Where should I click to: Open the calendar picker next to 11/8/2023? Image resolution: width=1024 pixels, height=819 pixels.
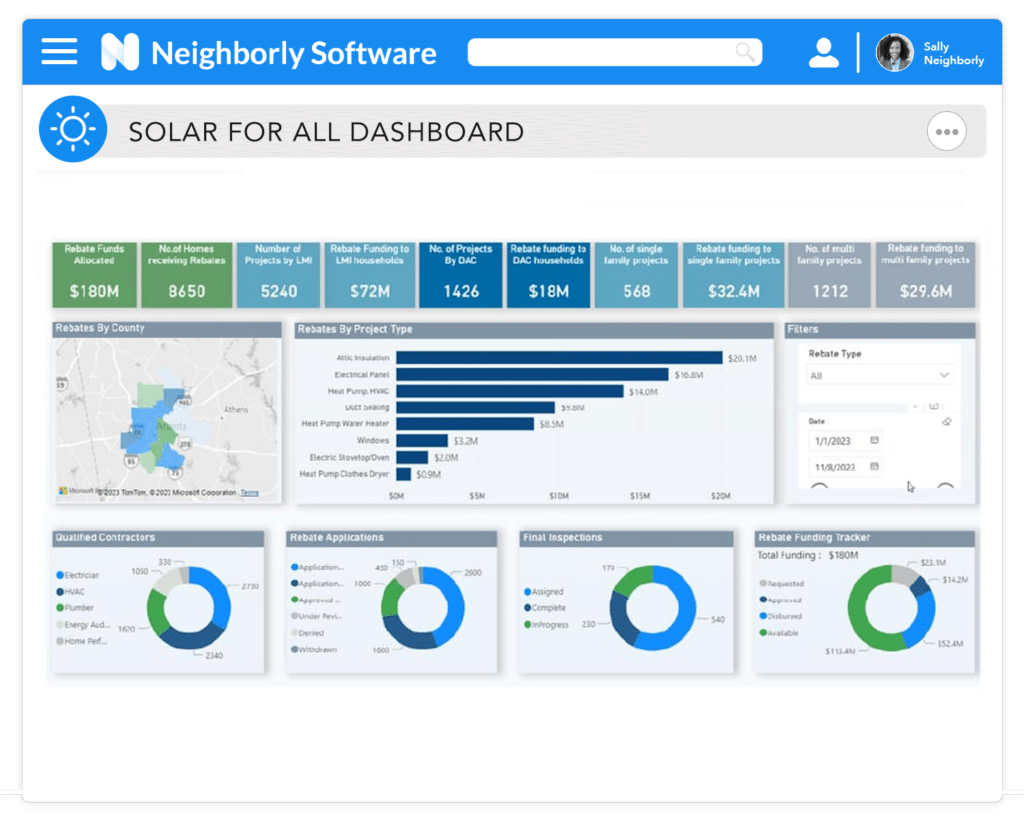tap(876, 466)
